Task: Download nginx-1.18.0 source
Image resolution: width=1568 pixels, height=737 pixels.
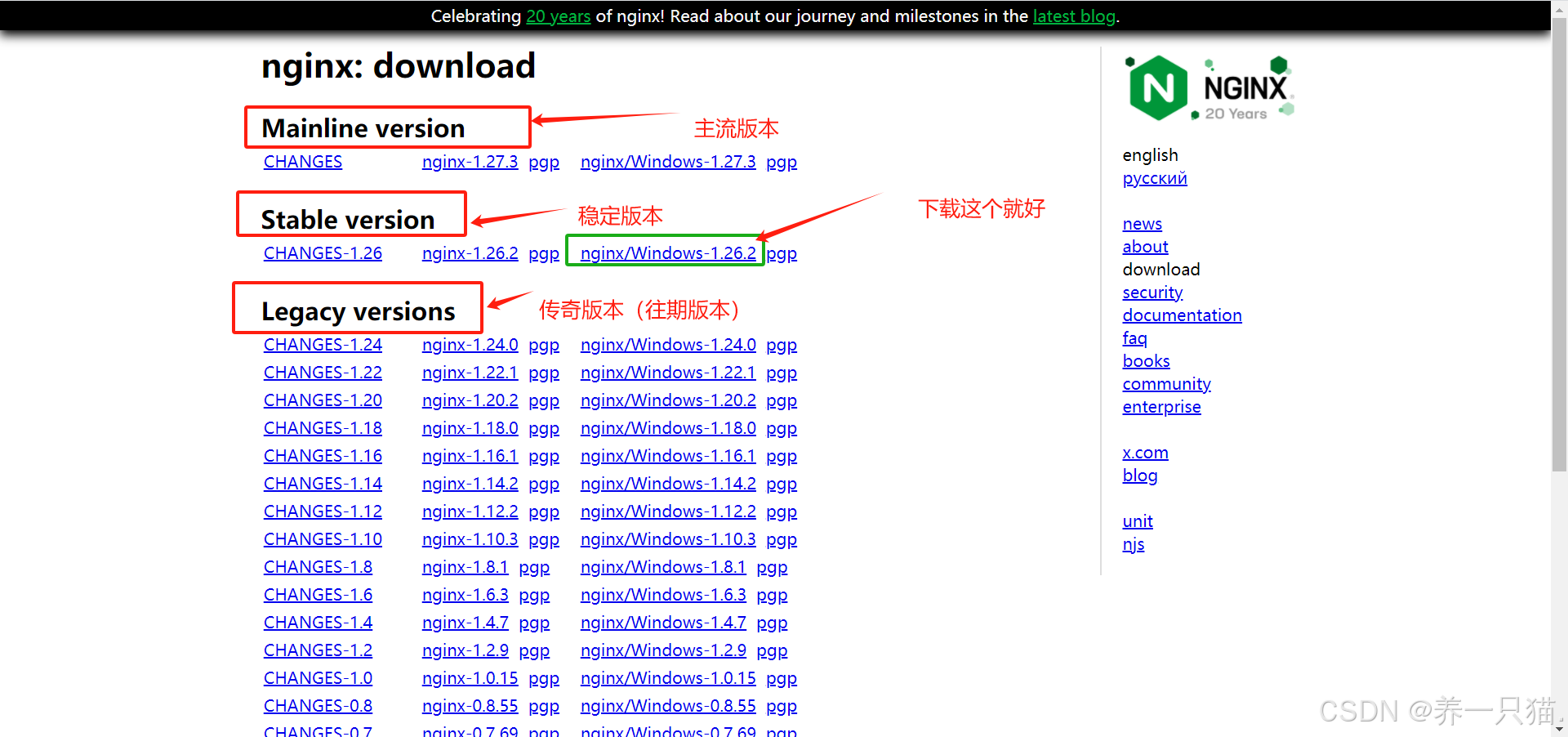Action: point(470,428)
